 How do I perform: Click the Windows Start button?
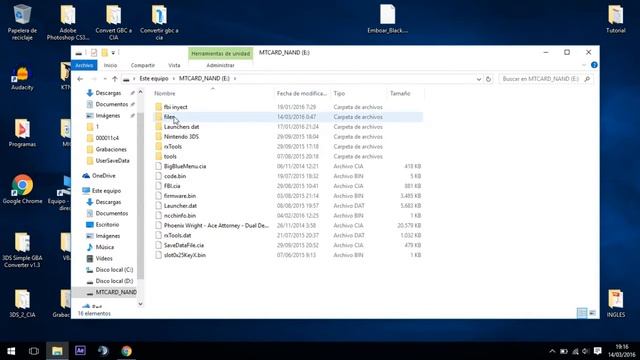[x=11, y=351]
